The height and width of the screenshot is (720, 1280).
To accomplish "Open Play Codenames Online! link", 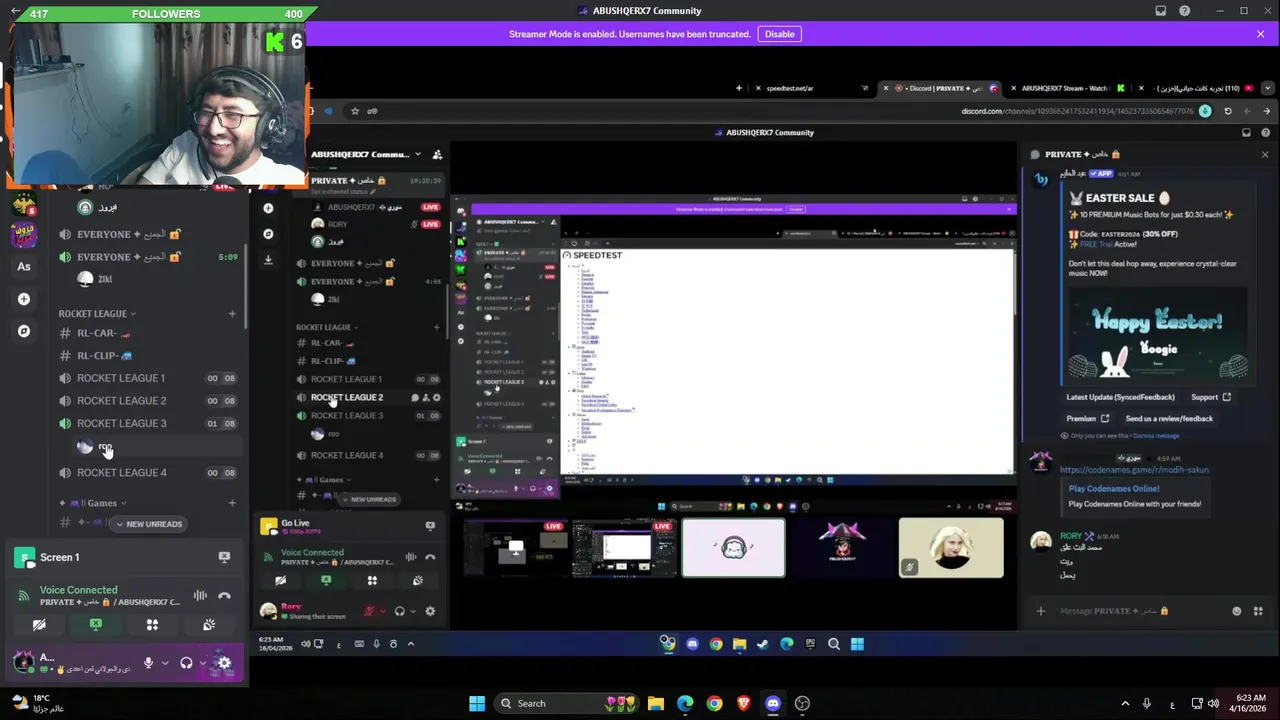I will (x=1113, y=489).
